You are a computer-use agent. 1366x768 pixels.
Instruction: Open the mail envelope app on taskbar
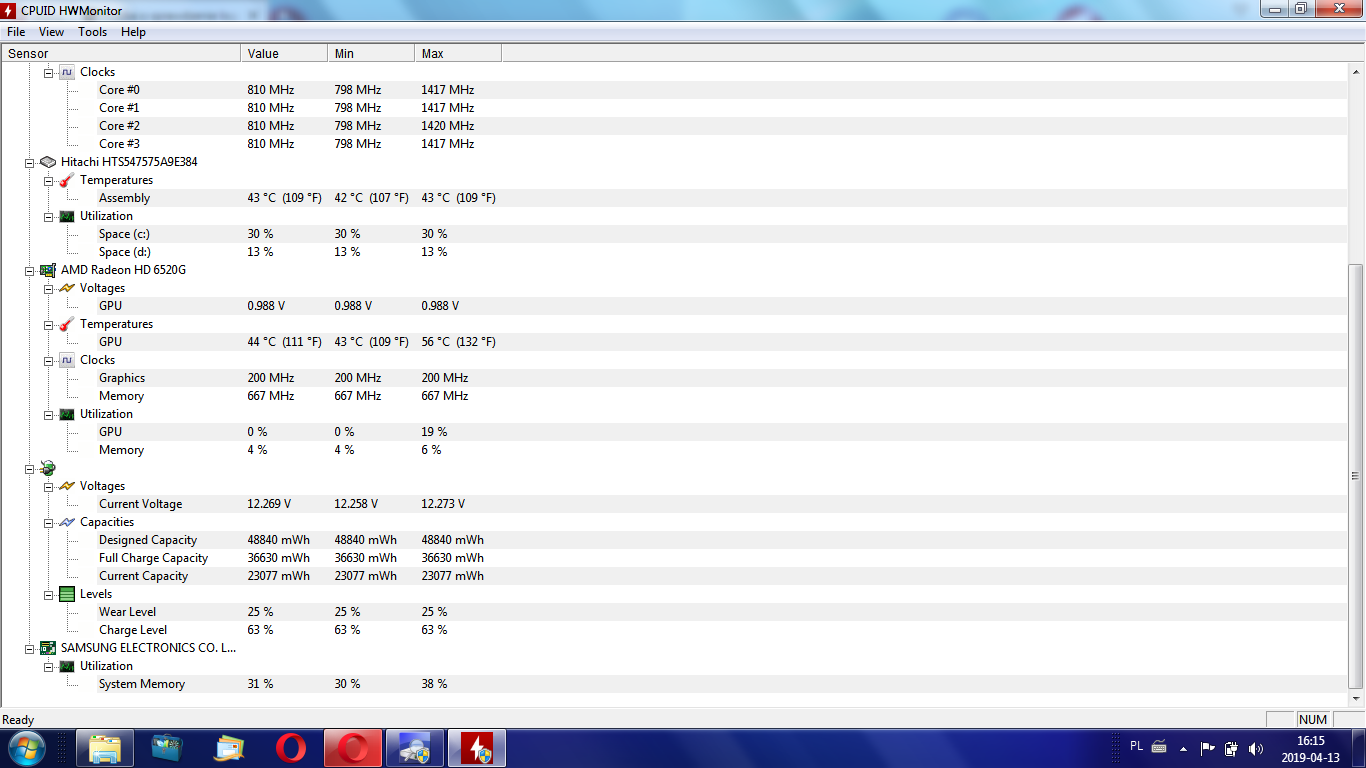coord(229,748)
